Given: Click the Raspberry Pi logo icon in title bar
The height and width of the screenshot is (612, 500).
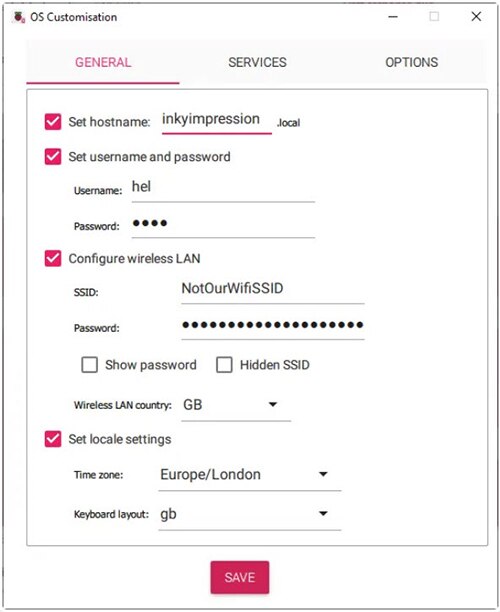Looking at the screenshot, I should (x=19, y=17).
